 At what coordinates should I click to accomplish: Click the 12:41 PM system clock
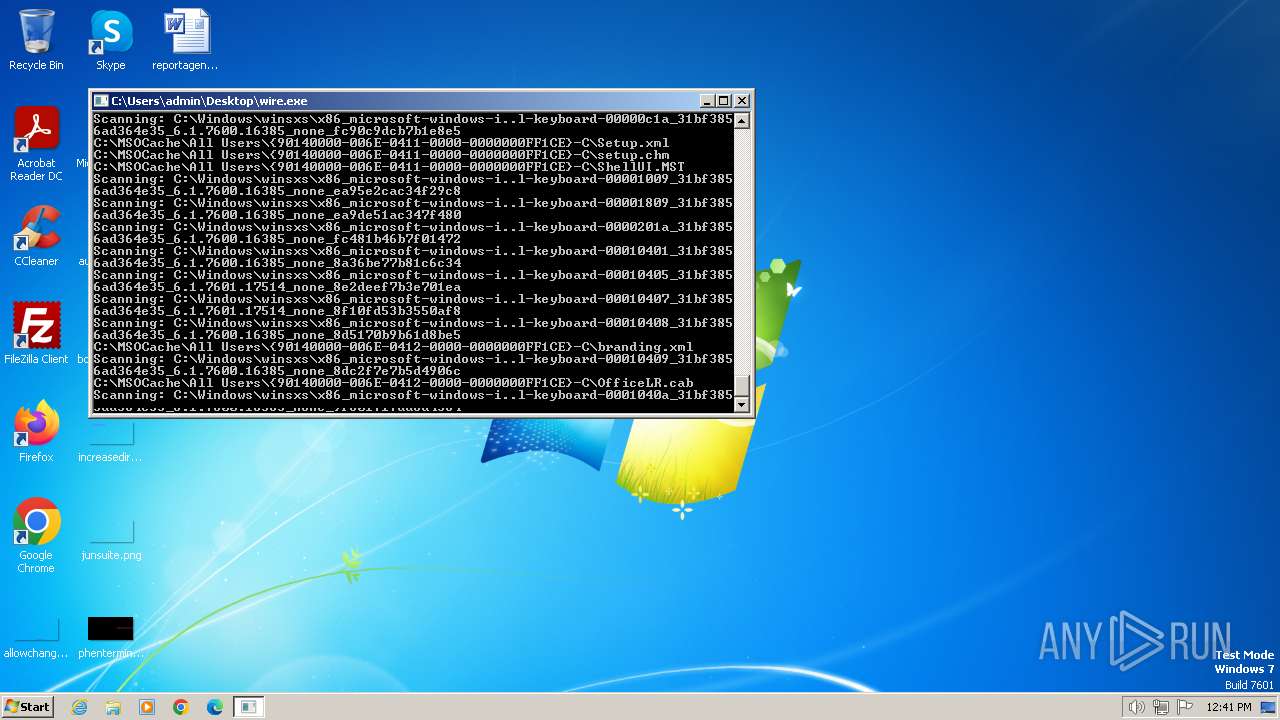point(1229,707)
